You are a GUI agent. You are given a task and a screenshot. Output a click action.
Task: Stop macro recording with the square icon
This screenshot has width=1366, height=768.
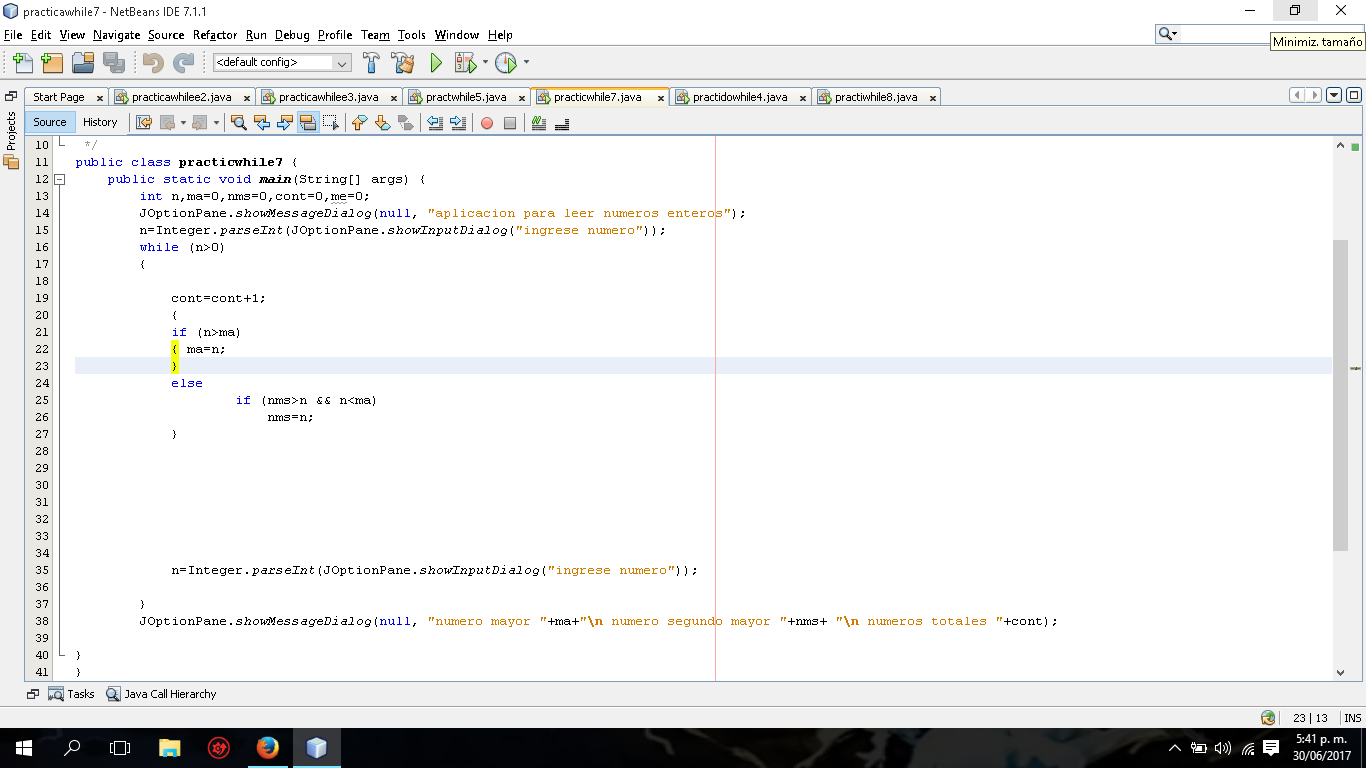coord(510,123)
